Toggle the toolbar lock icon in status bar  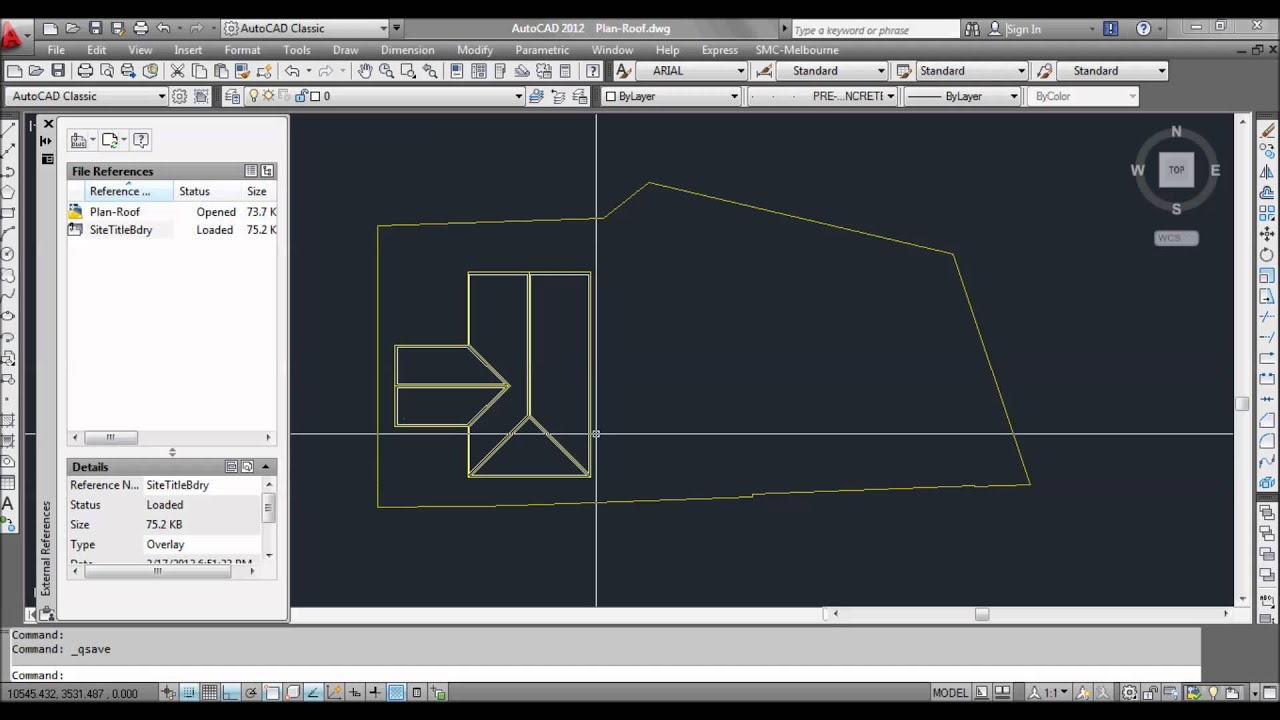pyautogui.click(x=1149, y=692)
